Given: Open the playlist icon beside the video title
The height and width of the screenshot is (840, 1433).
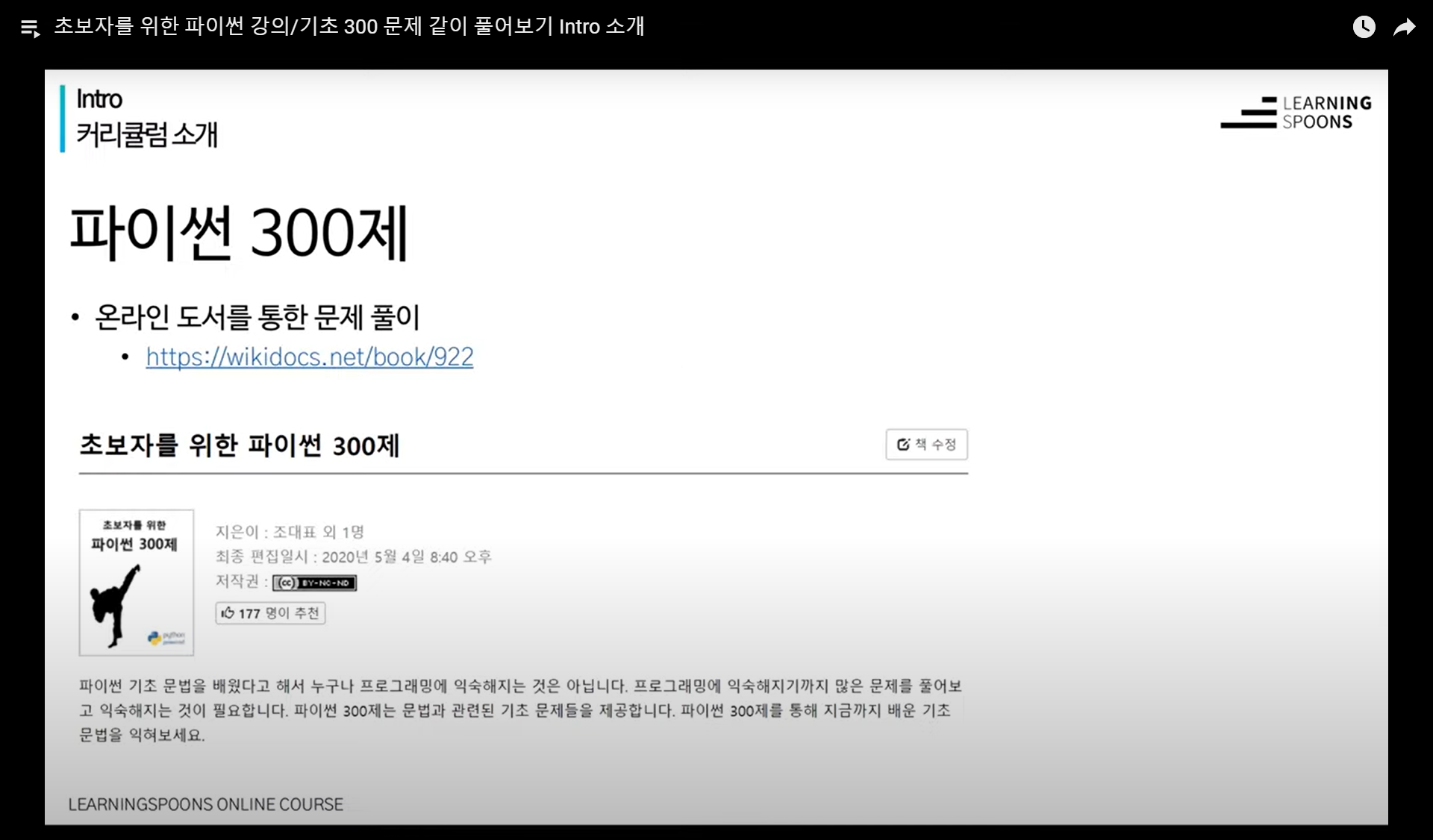Looking at the screenshot, I should pos(30,28).
